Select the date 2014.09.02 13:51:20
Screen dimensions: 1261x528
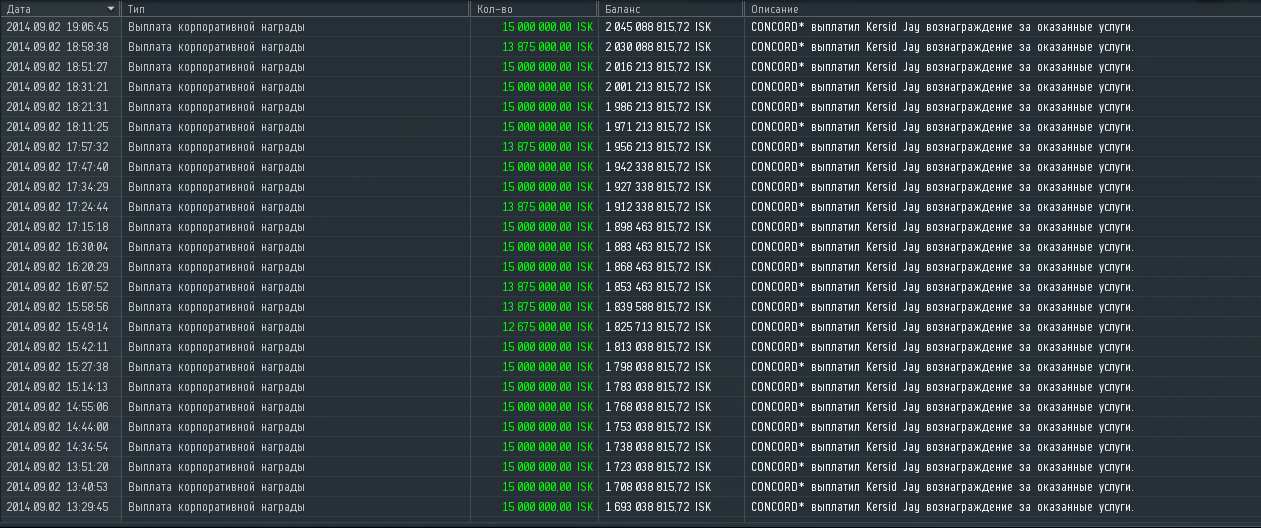[x=57, y=467]
